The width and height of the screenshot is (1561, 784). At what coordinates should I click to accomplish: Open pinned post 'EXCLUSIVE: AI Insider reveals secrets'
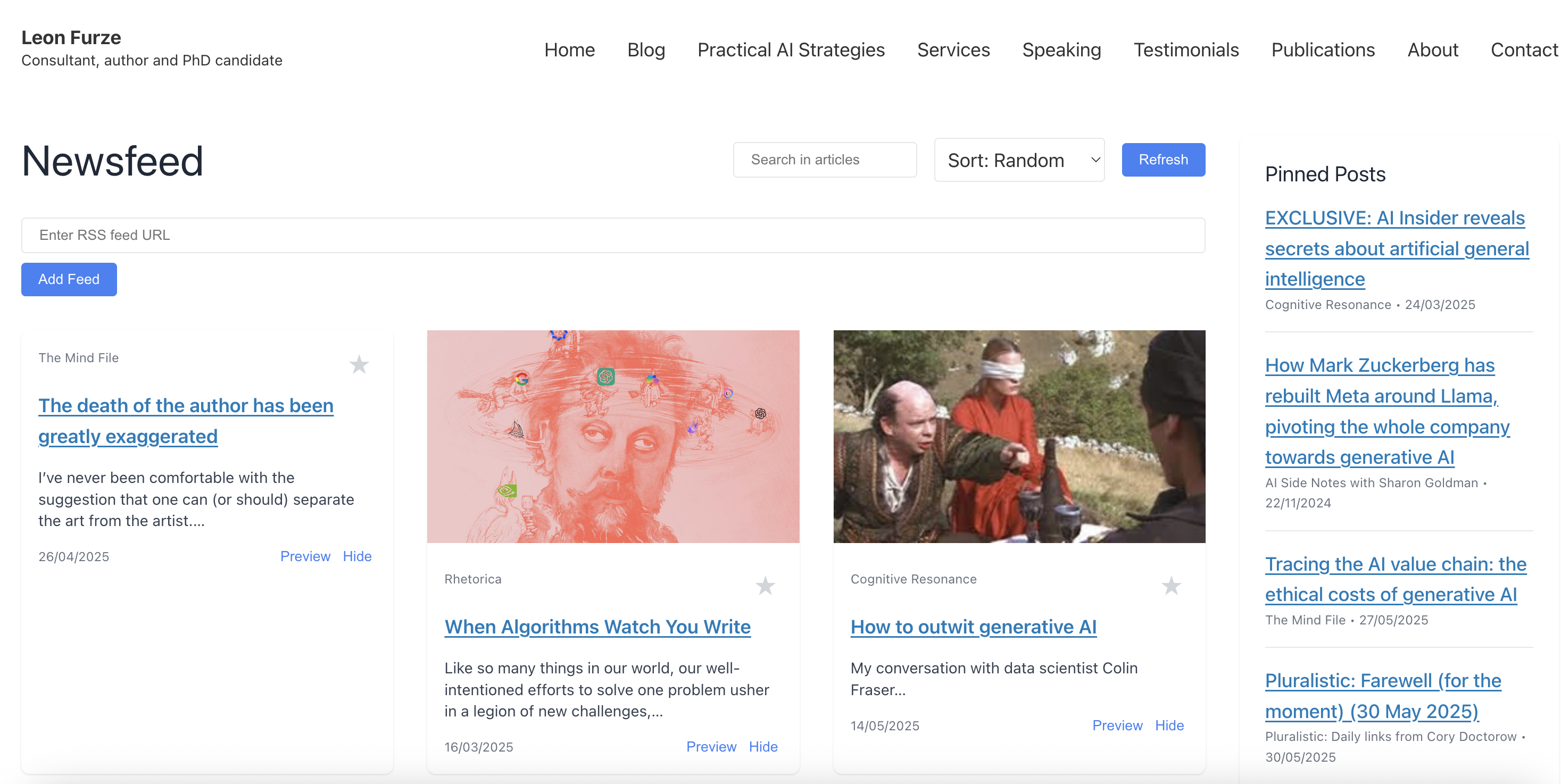coord(1397,248)
